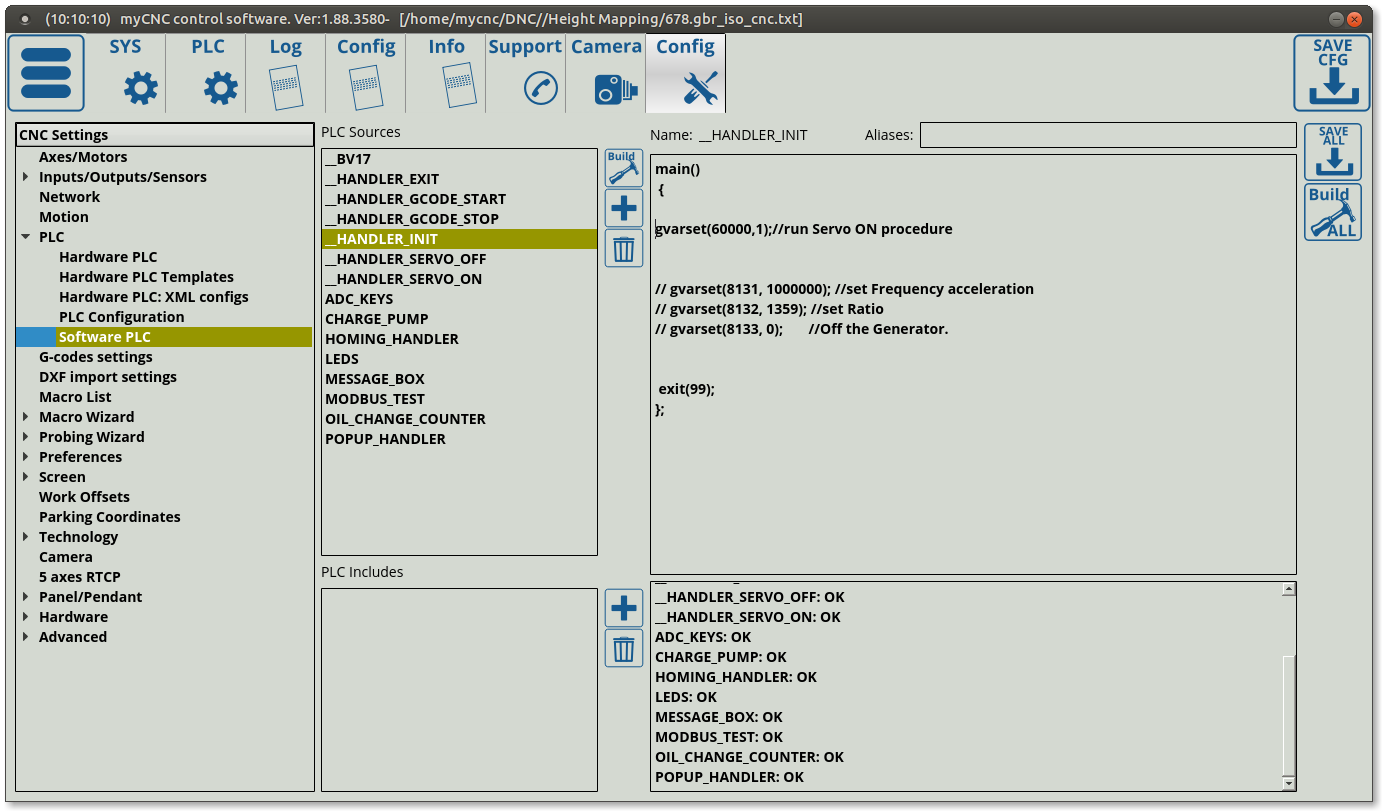Expand the Macro Wizard section
Viewport: 1382px width, 811px height.
26,417
